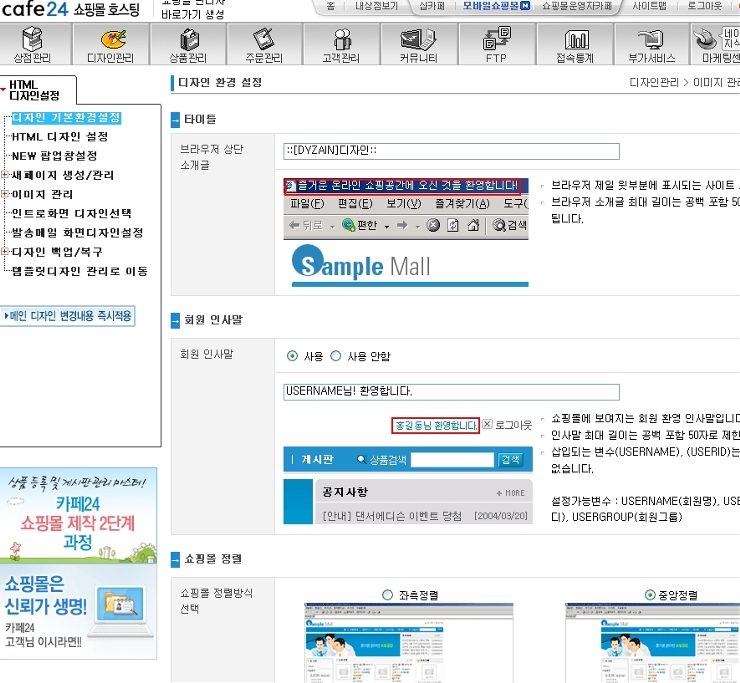Viewport: 740px width, 683px height.
Task: Open the 디자인관리 palette icon
Action: (111, 44)
